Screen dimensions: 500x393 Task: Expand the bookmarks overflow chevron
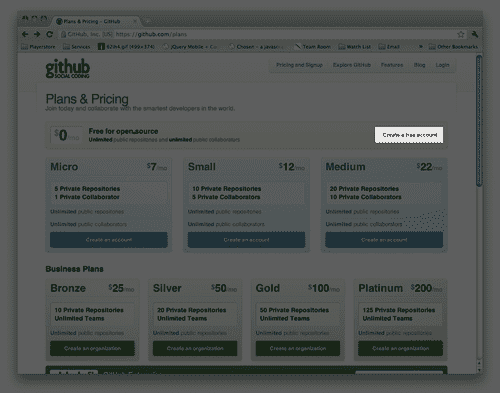[x=421, y=47]
